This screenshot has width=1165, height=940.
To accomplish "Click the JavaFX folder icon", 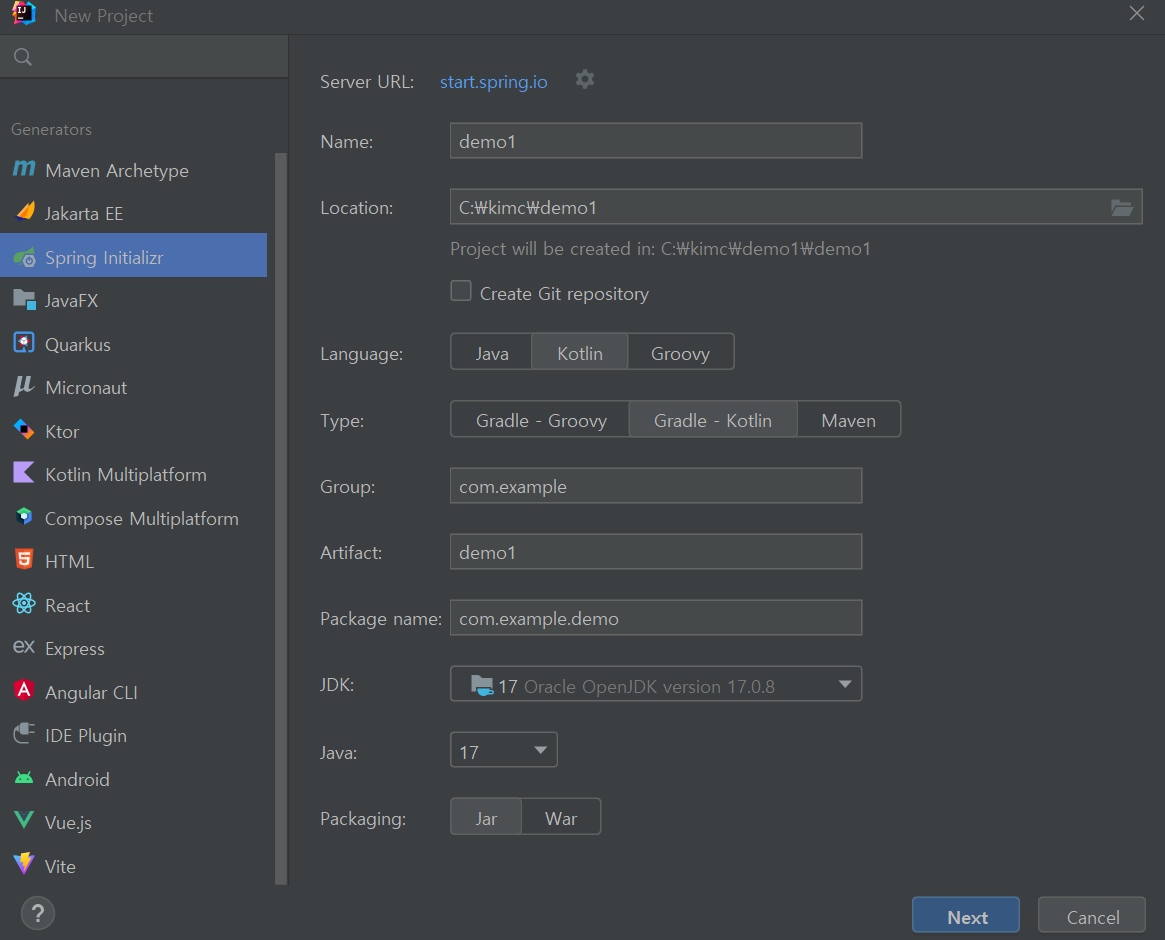I will click(x=25, y=300).
